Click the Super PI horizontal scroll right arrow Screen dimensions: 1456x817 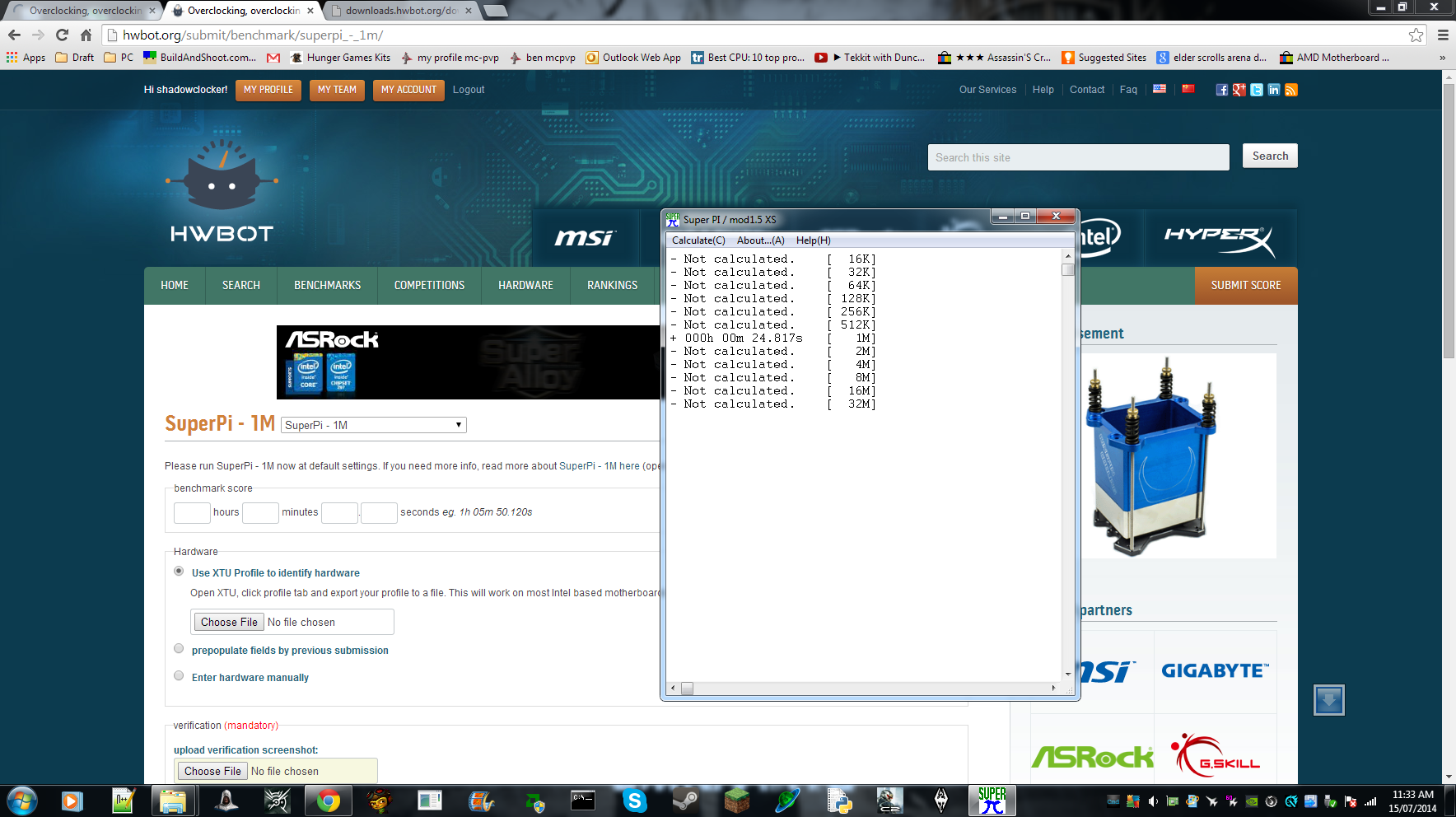(1053, 688)
